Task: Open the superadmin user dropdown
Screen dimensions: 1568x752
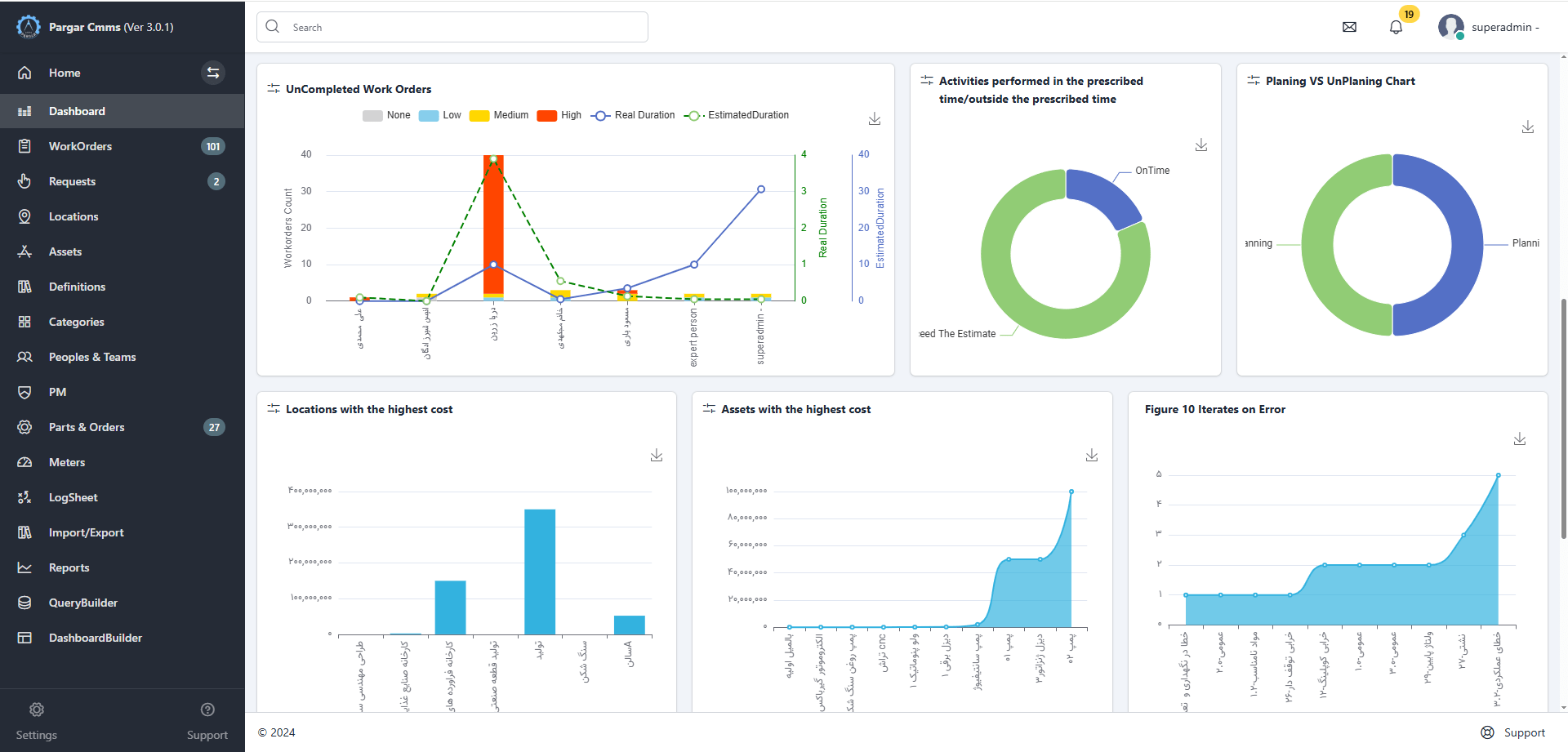Action: [1490, 27]
